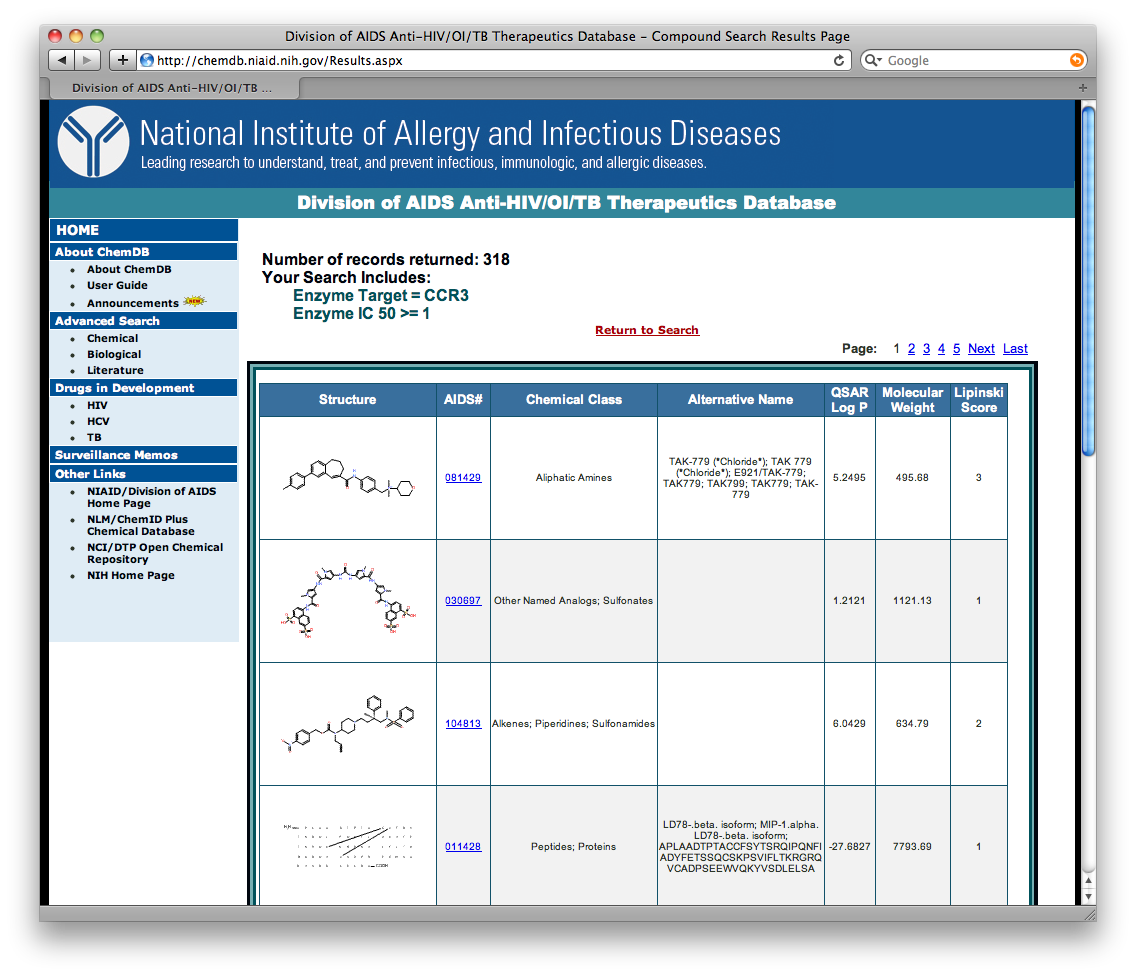
Task: Select Chemical under Advanced Search
Action: 112,338
